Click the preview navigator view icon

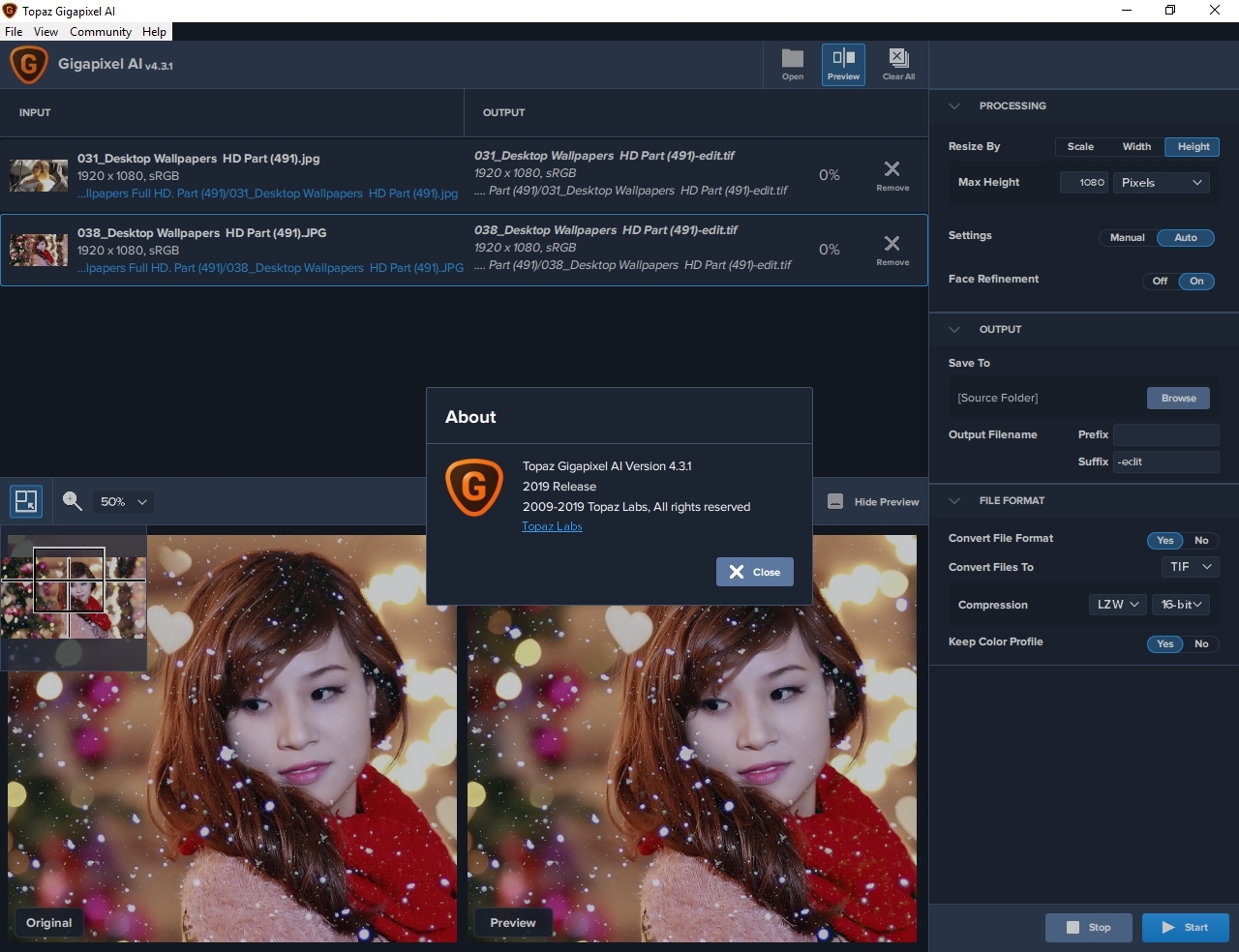point(26,501)
